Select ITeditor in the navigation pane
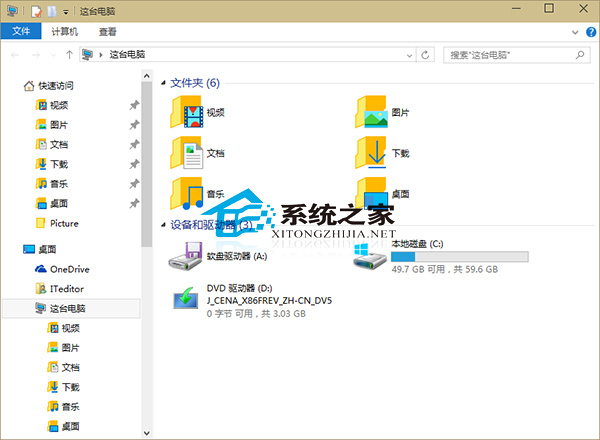Screen dimensions: 600x440 click(x=60, y=289)
